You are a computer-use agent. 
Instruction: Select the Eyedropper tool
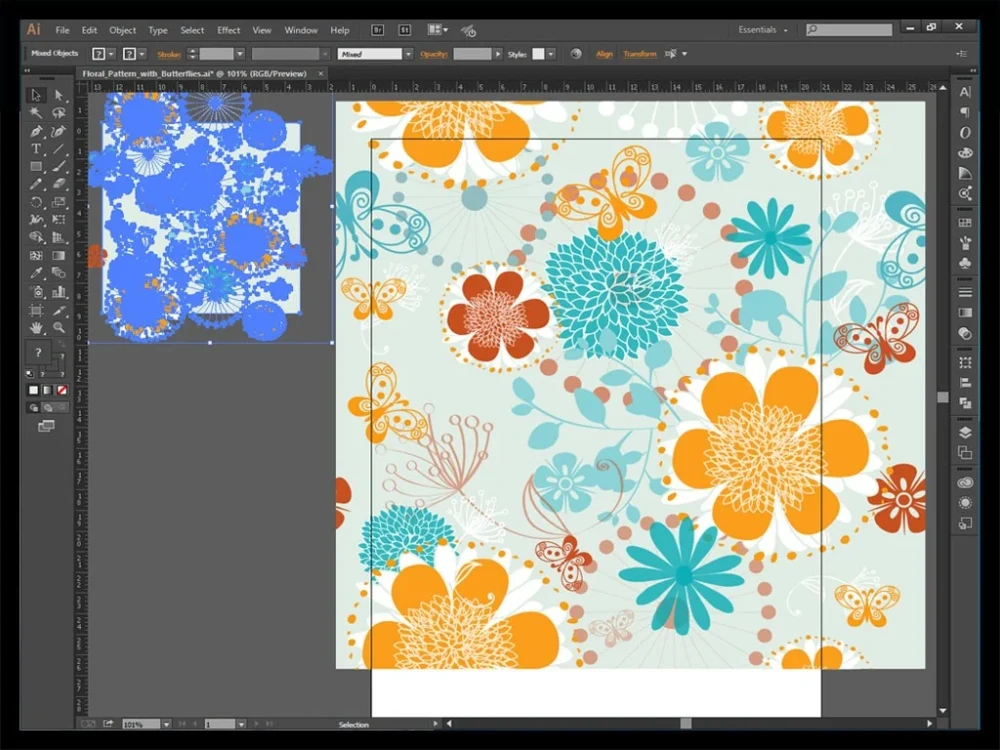36,274
